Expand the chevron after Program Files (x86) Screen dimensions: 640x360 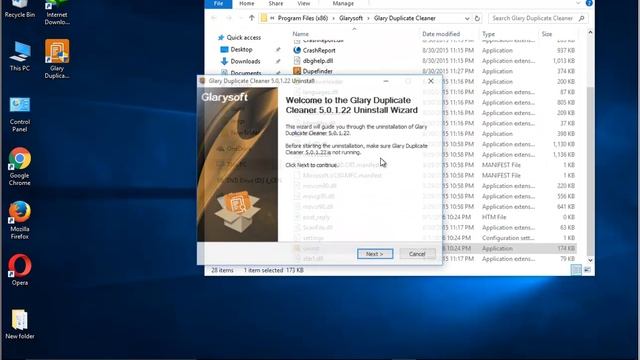333,18
